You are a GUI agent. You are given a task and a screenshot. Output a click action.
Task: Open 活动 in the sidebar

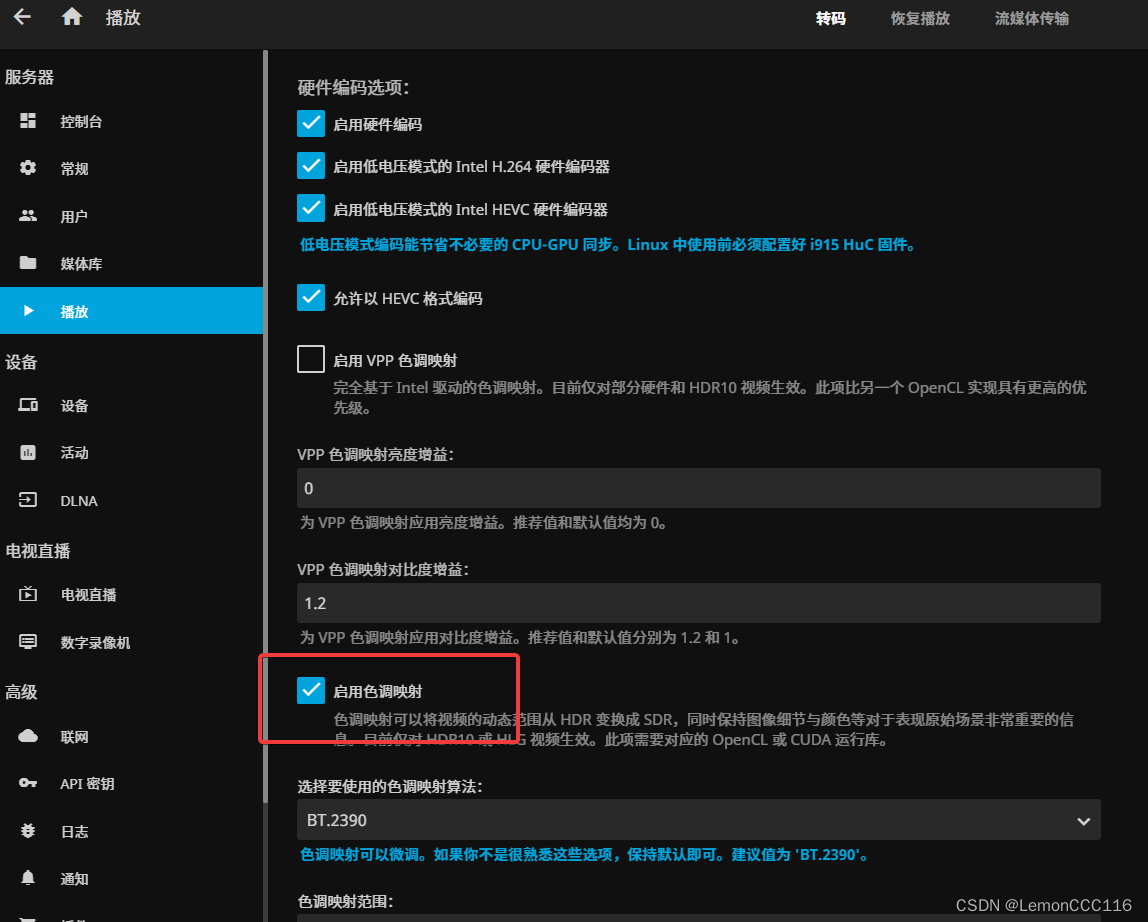(x=132, y=453)
